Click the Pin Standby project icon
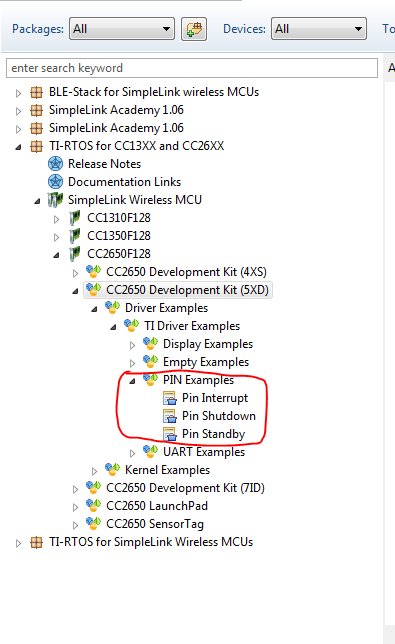Image resolution: width=395 pixels, height=644 pixels. [x=170, y=434]
